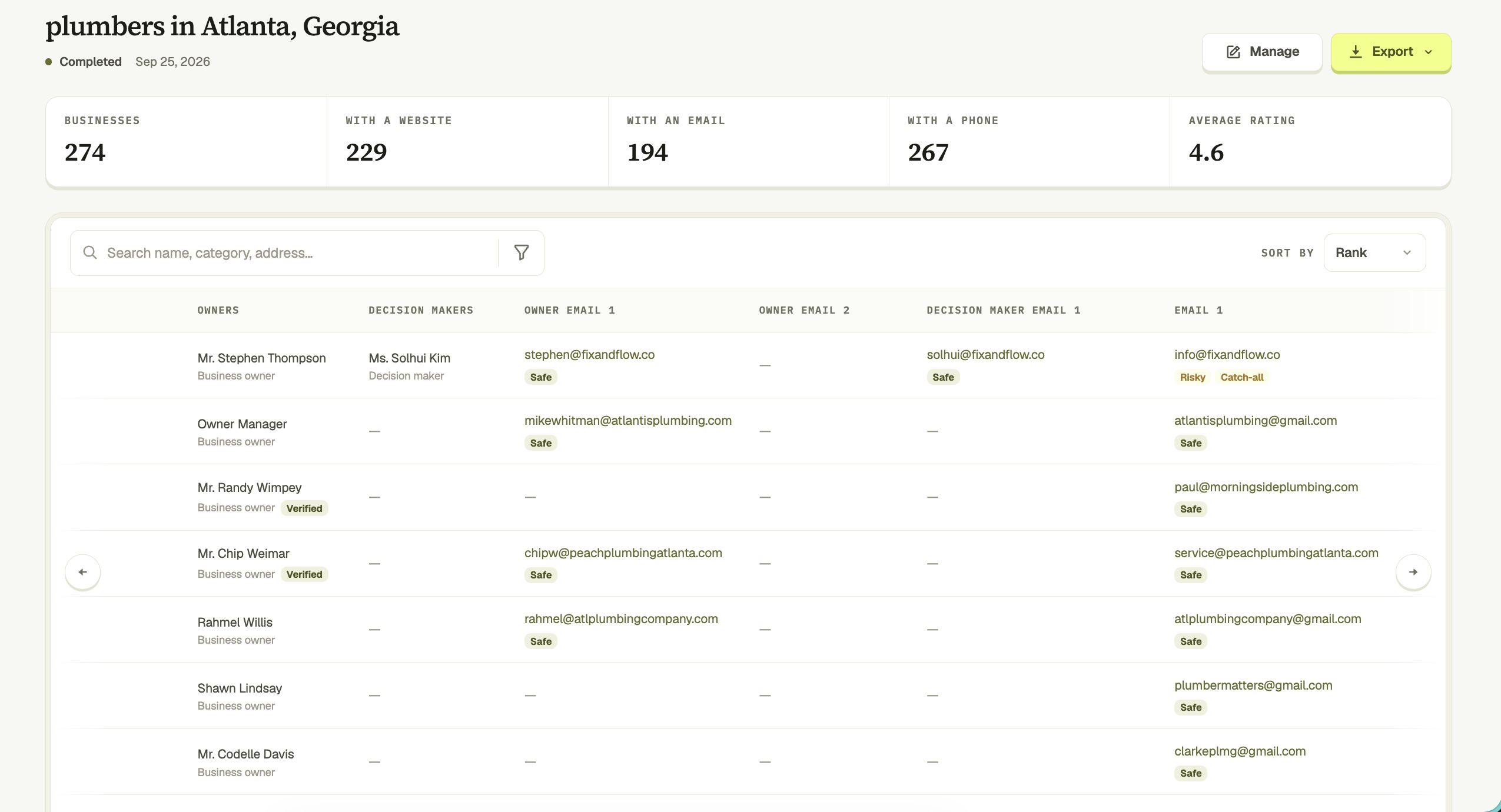Select the Mr. Chip Weimar row

click(x=748, y=563)
